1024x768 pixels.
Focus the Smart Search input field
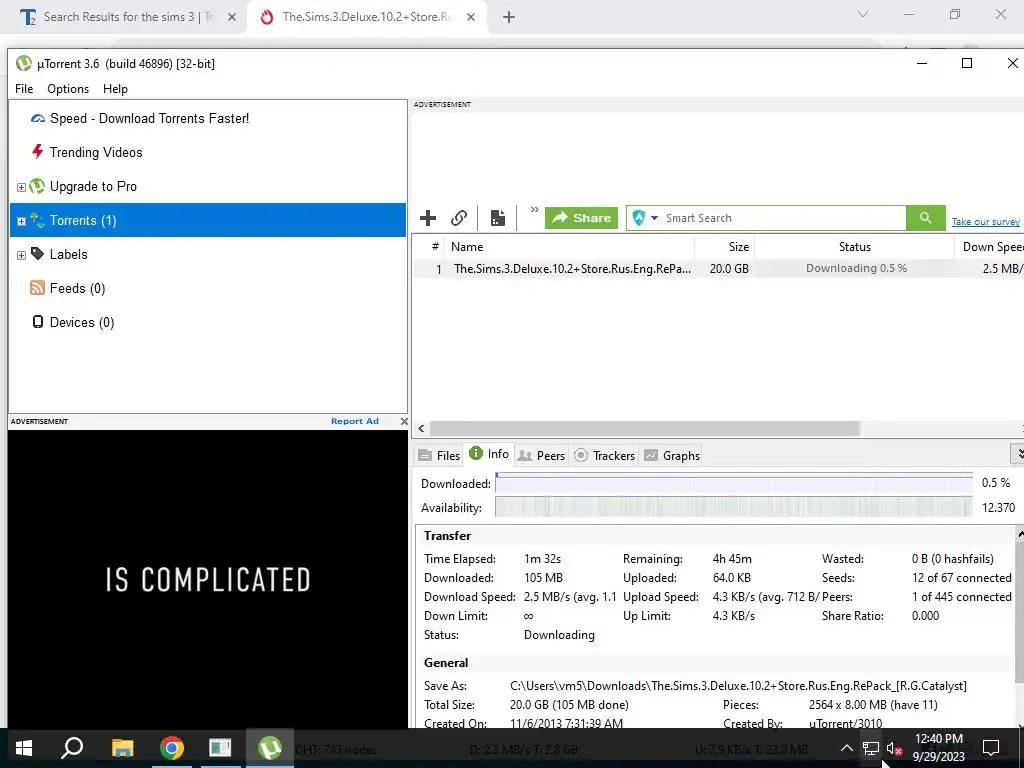784,218
